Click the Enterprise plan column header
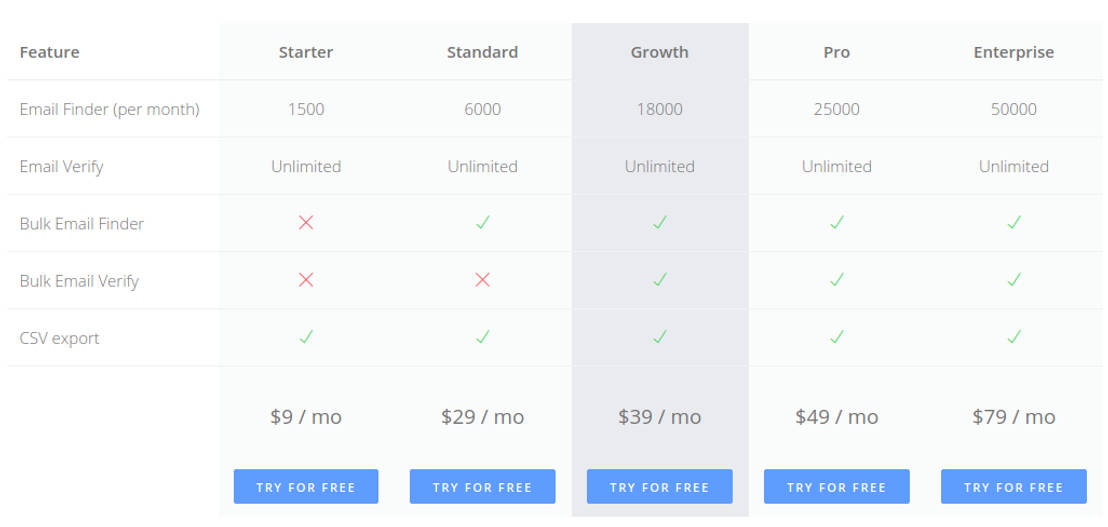Screen dimensions: 1108x527 tap(1013, 52)
